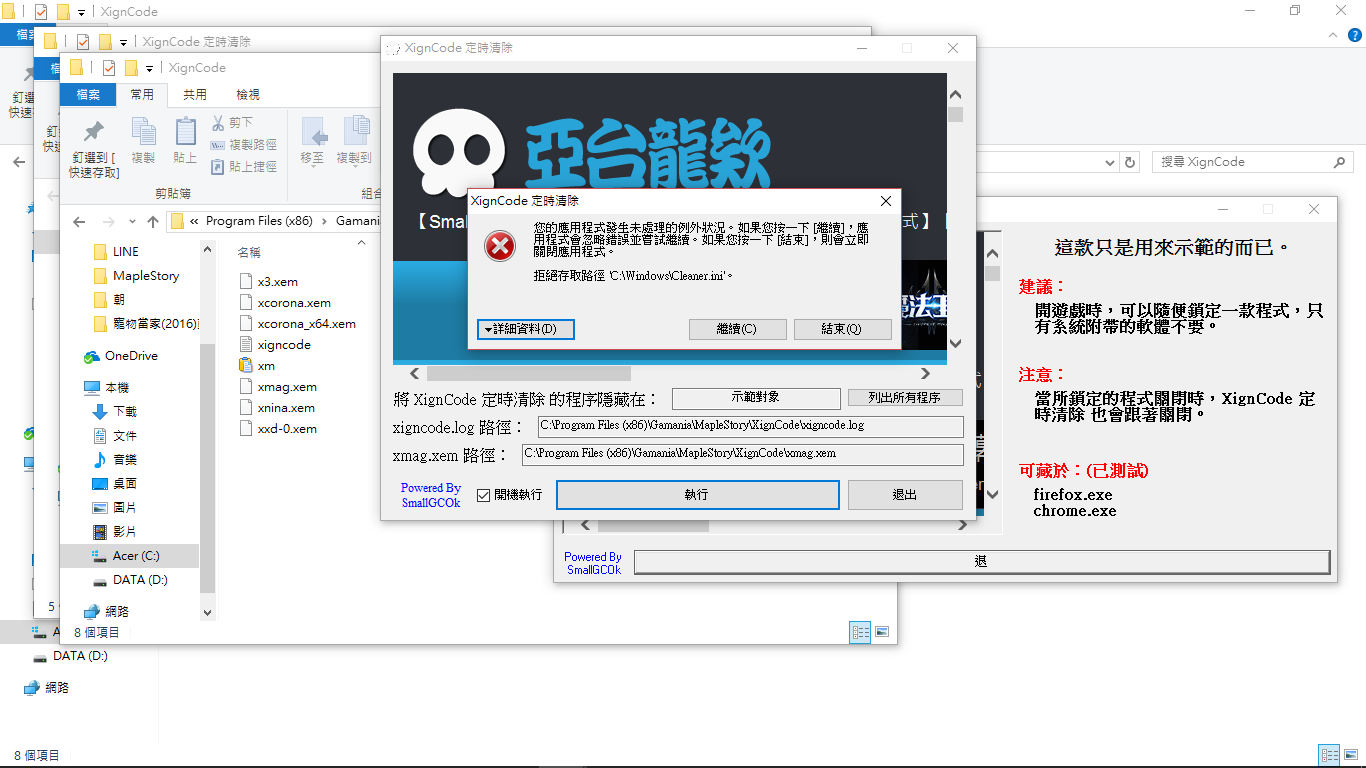Click 貼上捷徑 Paste shortcut in ribbon
Screen dimensions: 1366x768
(244, 167)
